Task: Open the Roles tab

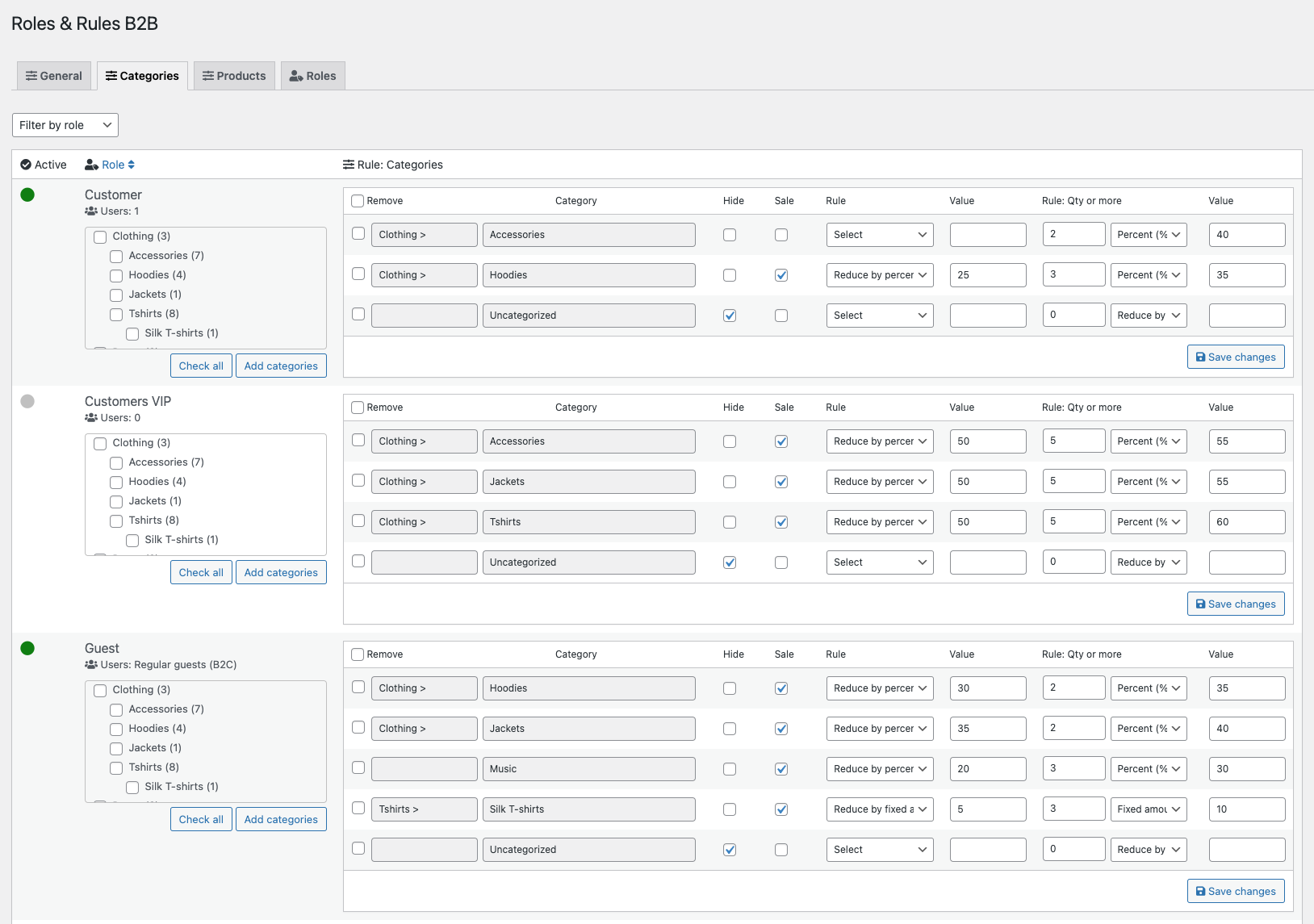Action: (x=313, y=76)
